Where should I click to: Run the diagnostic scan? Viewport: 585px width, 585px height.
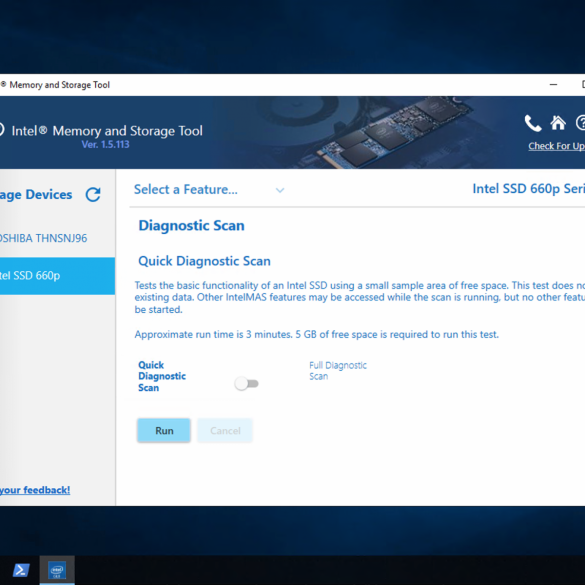(x=164, y=431)
